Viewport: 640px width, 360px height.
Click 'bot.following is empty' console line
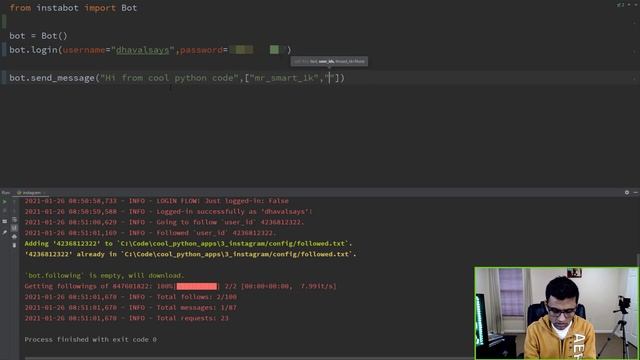104,276
